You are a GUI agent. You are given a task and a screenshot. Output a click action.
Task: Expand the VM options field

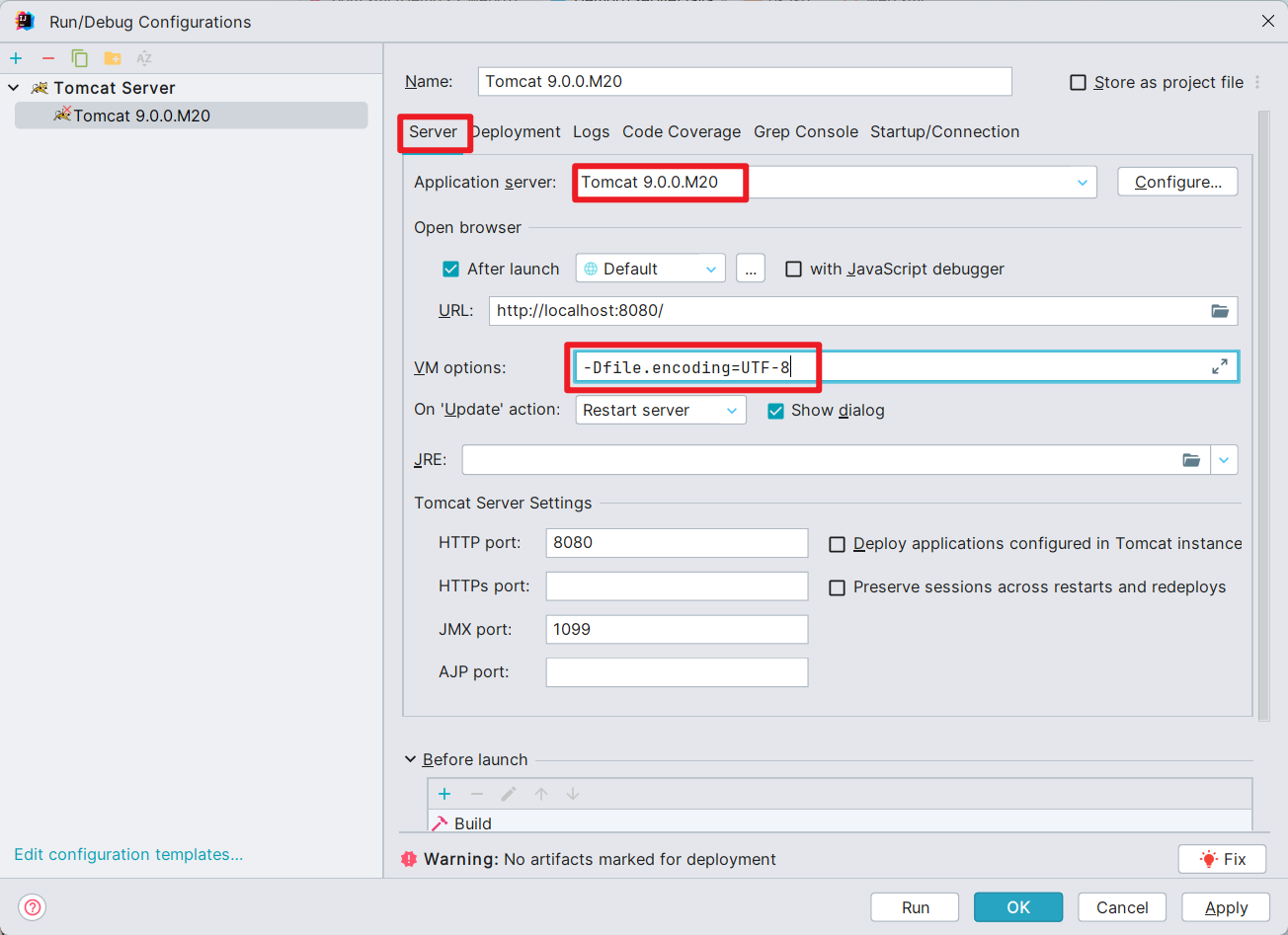[1220, 366]
